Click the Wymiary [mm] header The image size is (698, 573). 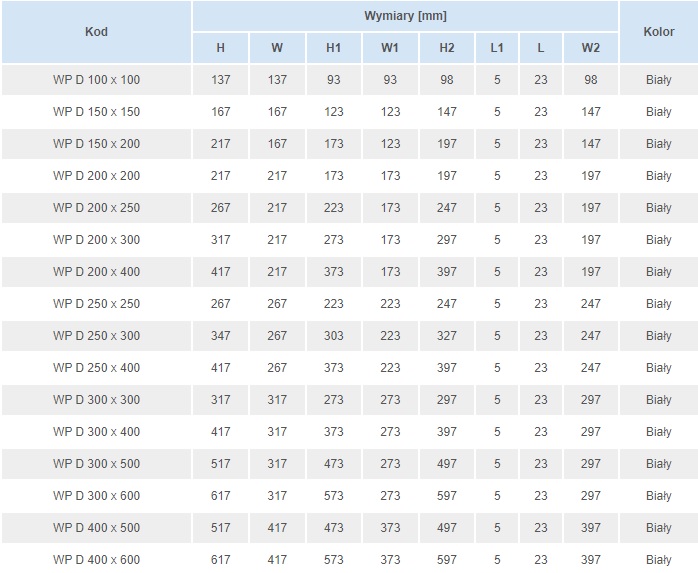tap(405, 16)
